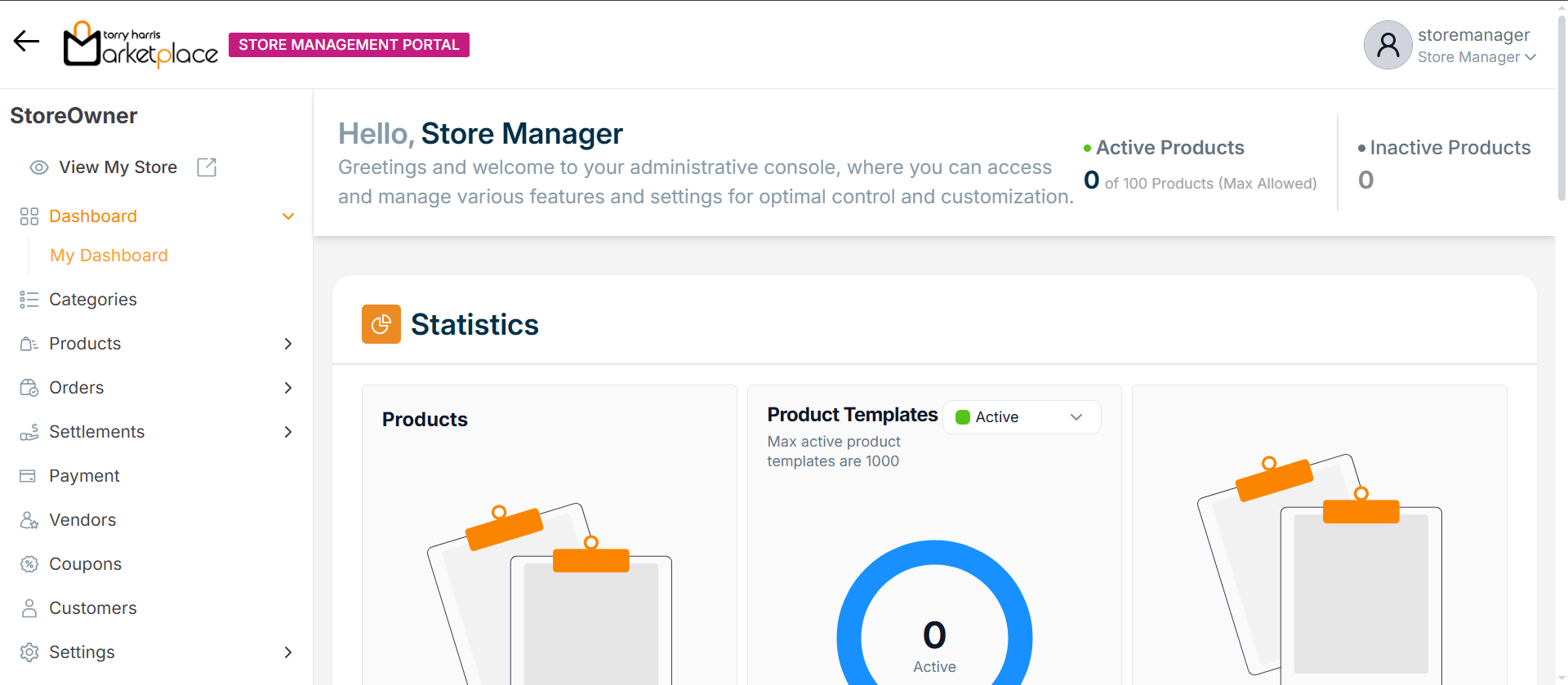1568x685 pixels.
Task: Expand the Products submenu arrow
Action: pyautogui.click(x=287, y=344)
